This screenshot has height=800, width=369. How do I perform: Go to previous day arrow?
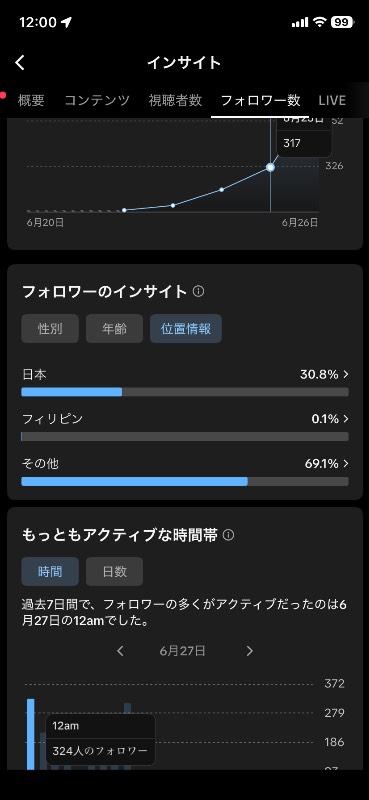tap(120, 651)
